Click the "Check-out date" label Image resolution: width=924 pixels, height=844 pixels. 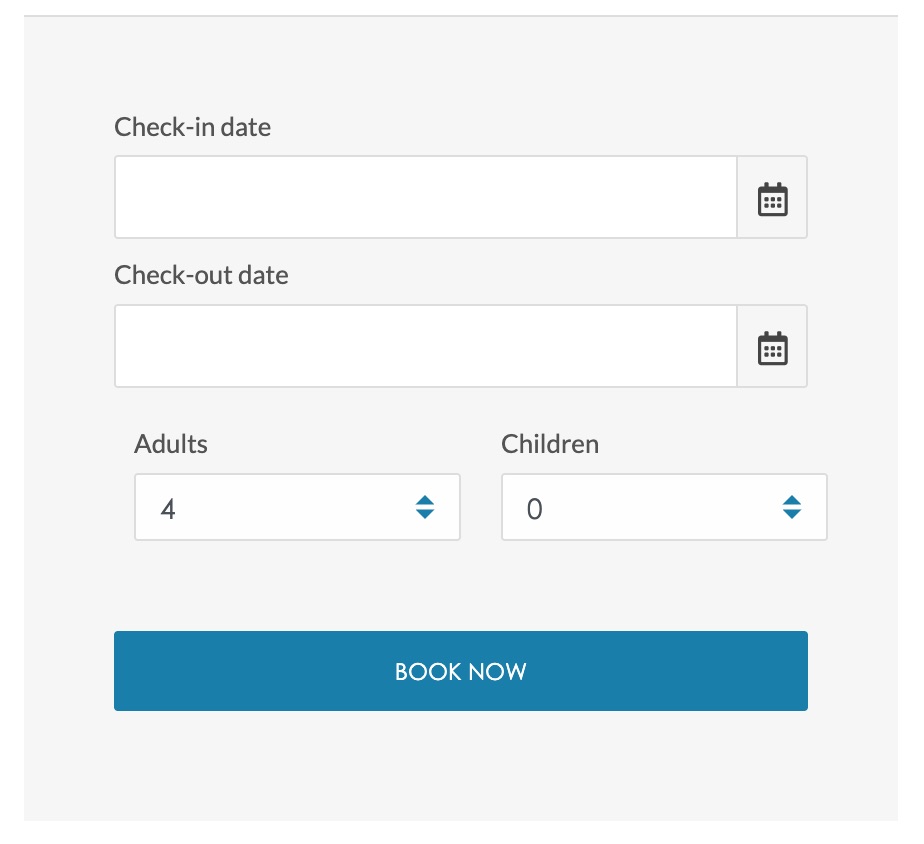[201, 275]
